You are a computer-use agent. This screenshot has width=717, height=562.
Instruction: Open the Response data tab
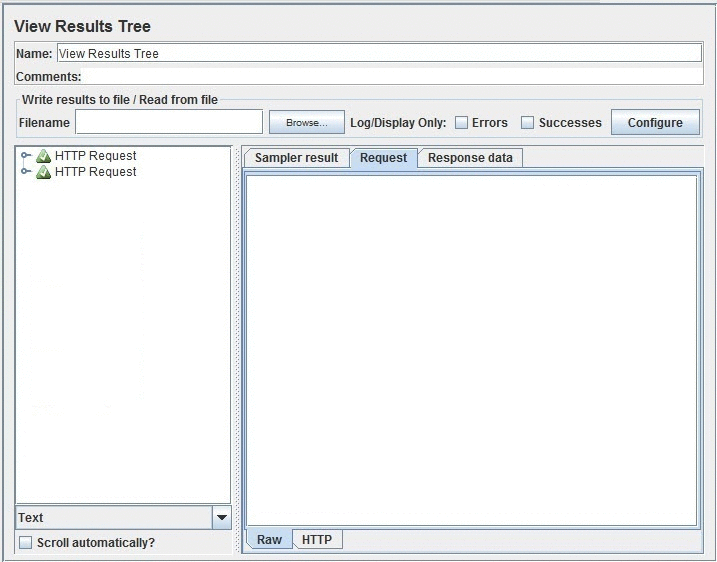pos(470,158)
